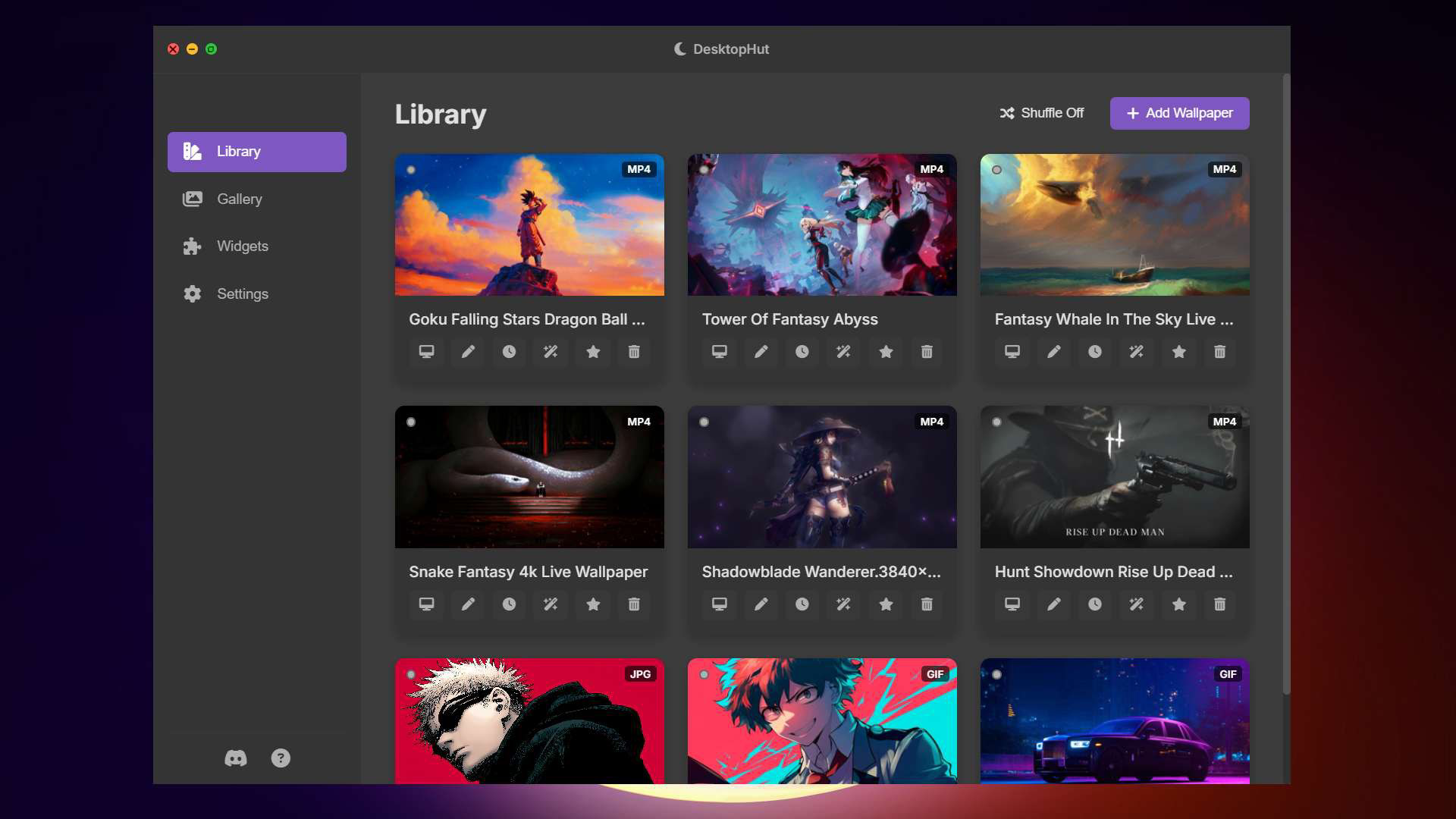The width and height of the screenshot is (1456, 819).
Task: Click the Add Wallpaper button
Action: tap(1178, 113)
